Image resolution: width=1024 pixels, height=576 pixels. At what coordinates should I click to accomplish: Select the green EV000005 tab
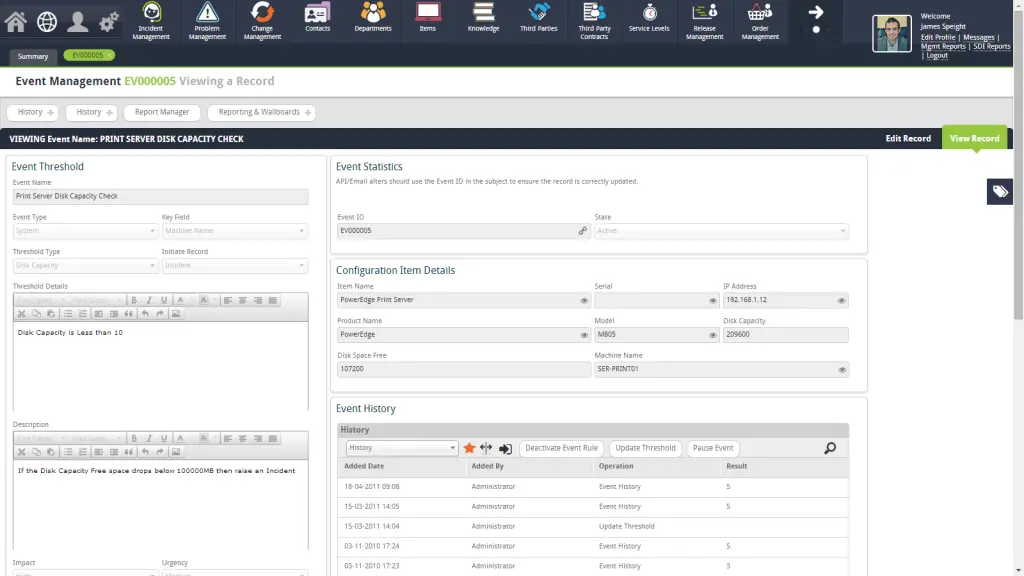tap(89, 56)
